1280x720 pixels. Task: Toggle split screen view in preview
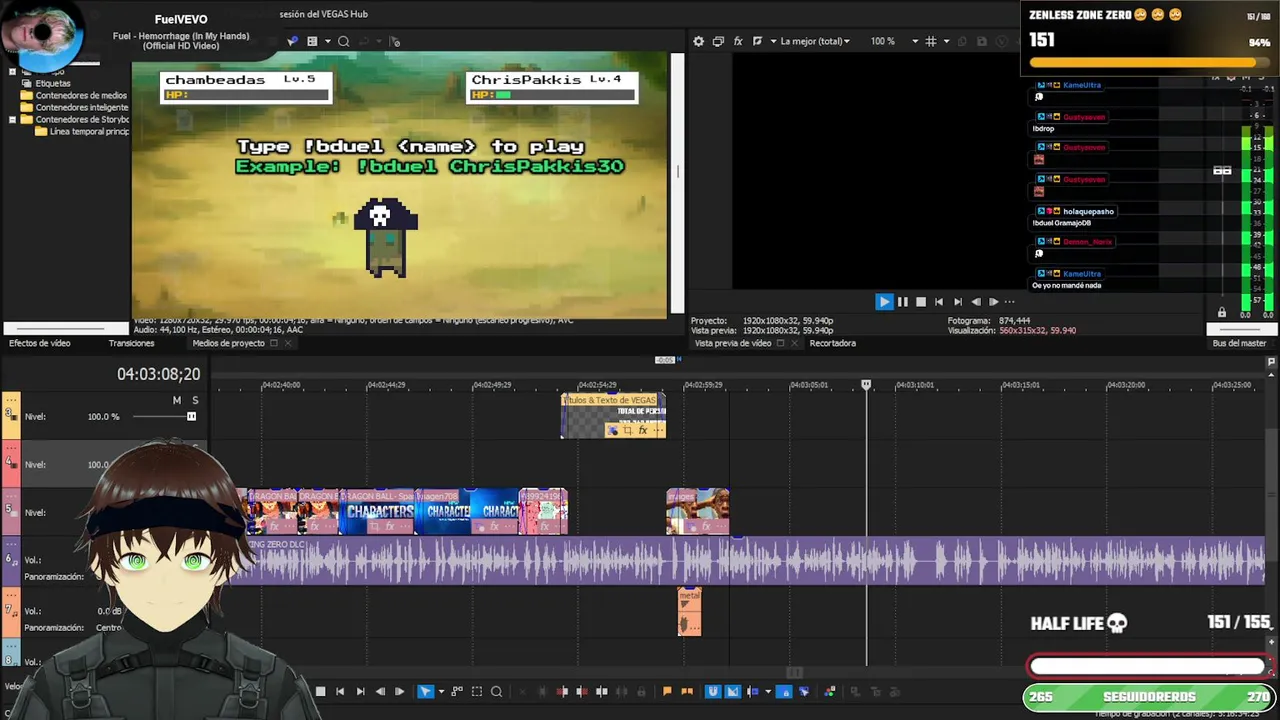click(x=757, y=41)
